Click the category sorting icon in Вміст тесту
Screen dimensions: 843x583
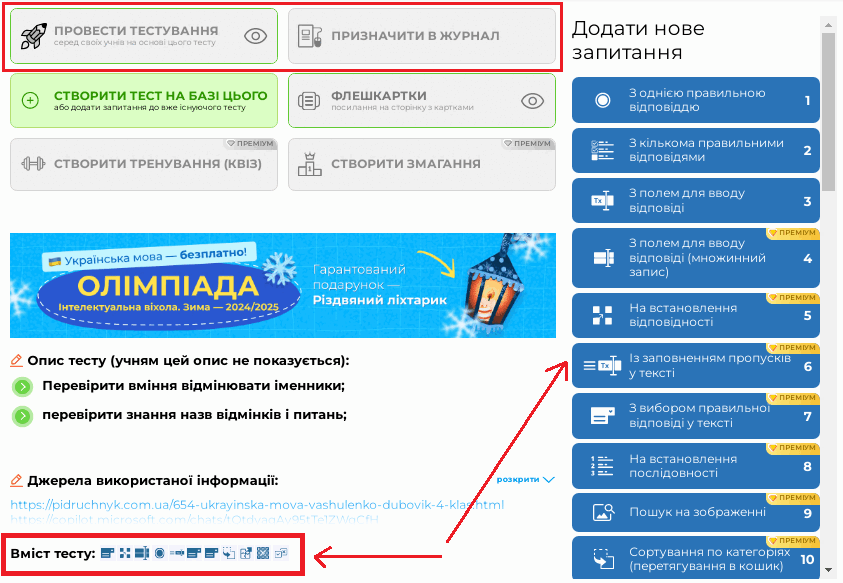229,553
